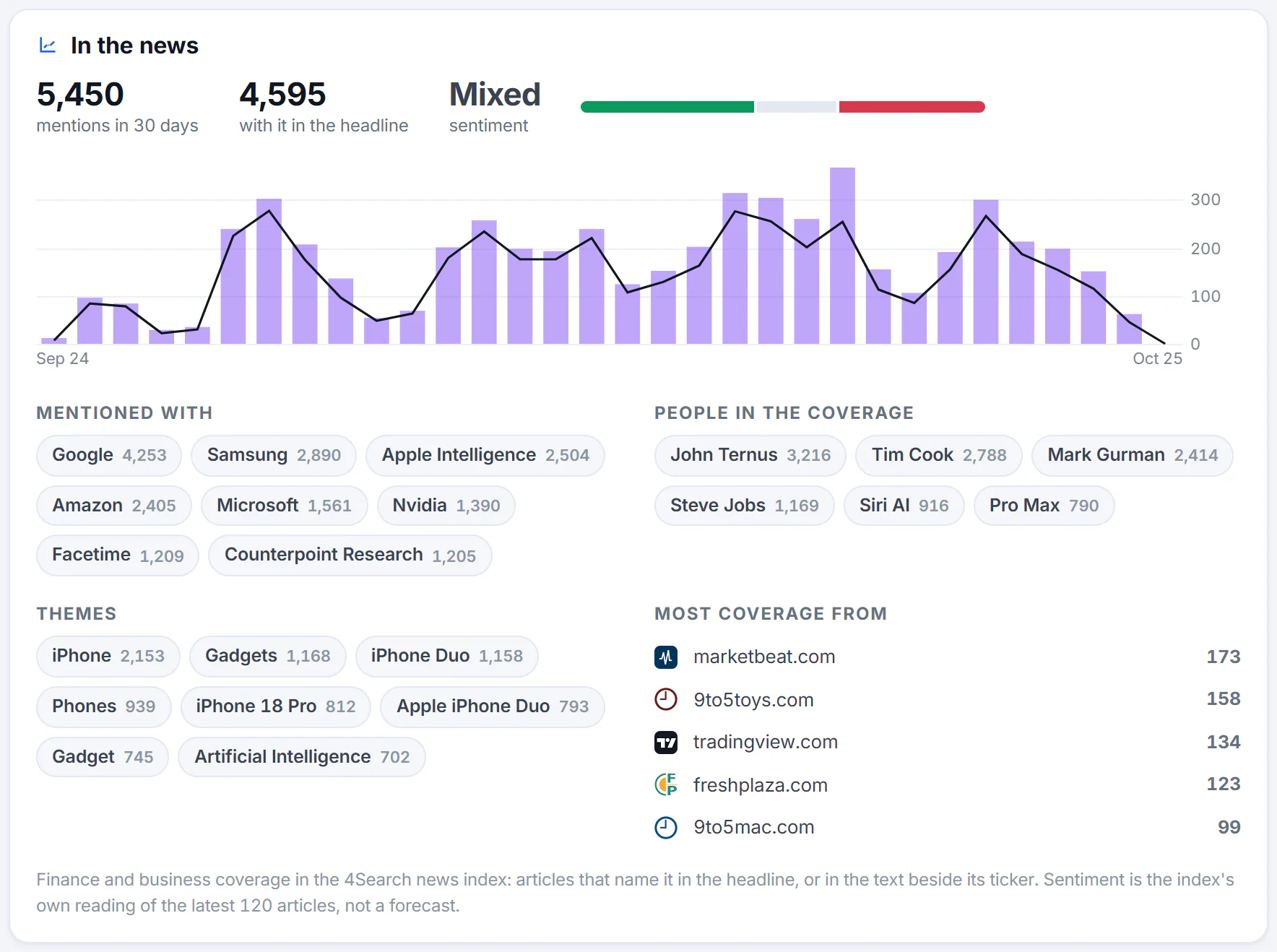Screen dimensions: 1277x952
Task: Click the freshplaza.com FP logo icon
Action: tap(666, 784)
